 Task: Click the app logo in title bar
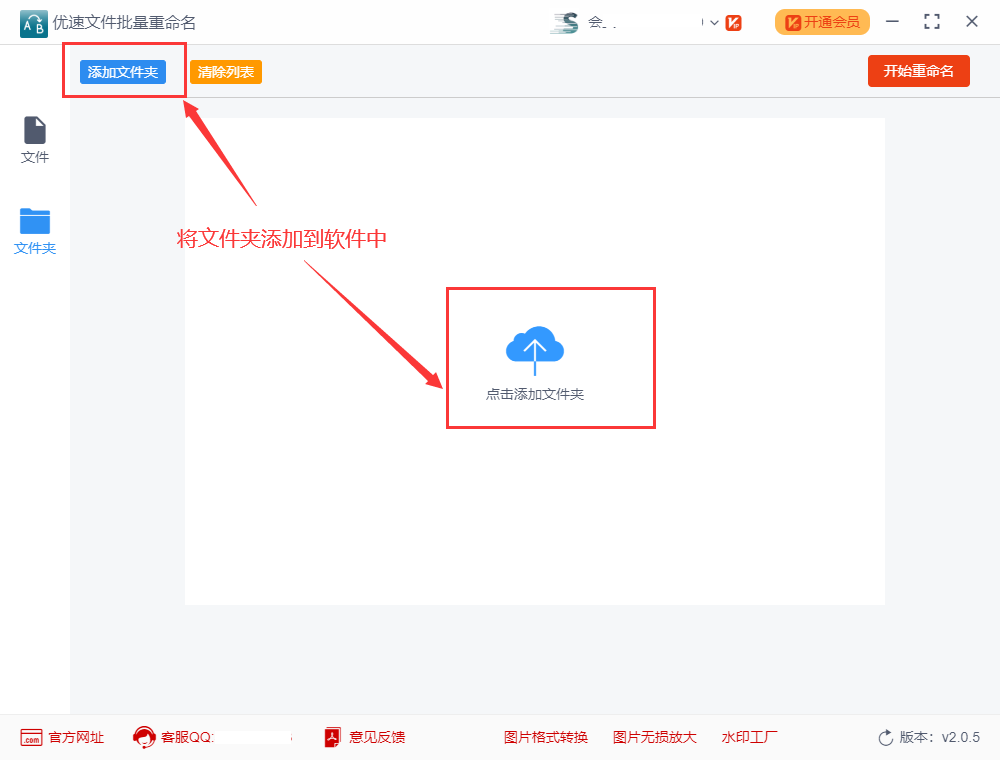click(x=33, y=22)
